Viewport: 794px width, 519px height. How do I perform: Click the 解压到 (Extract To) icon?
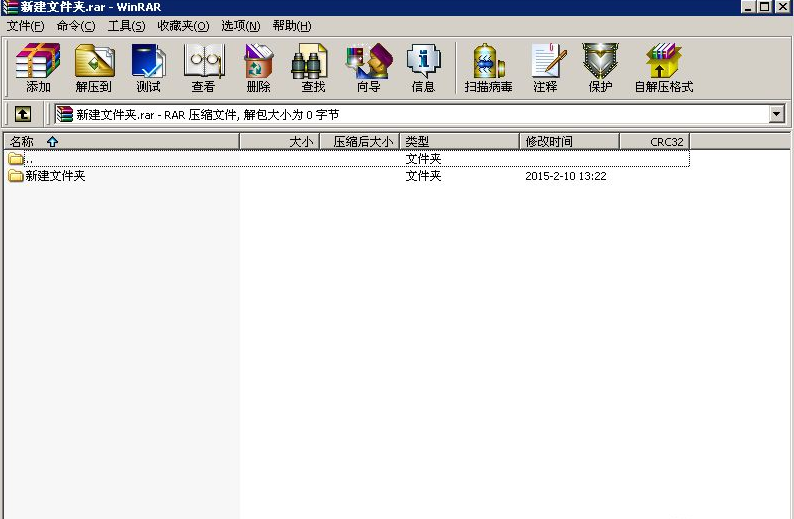tap(94, 67)
